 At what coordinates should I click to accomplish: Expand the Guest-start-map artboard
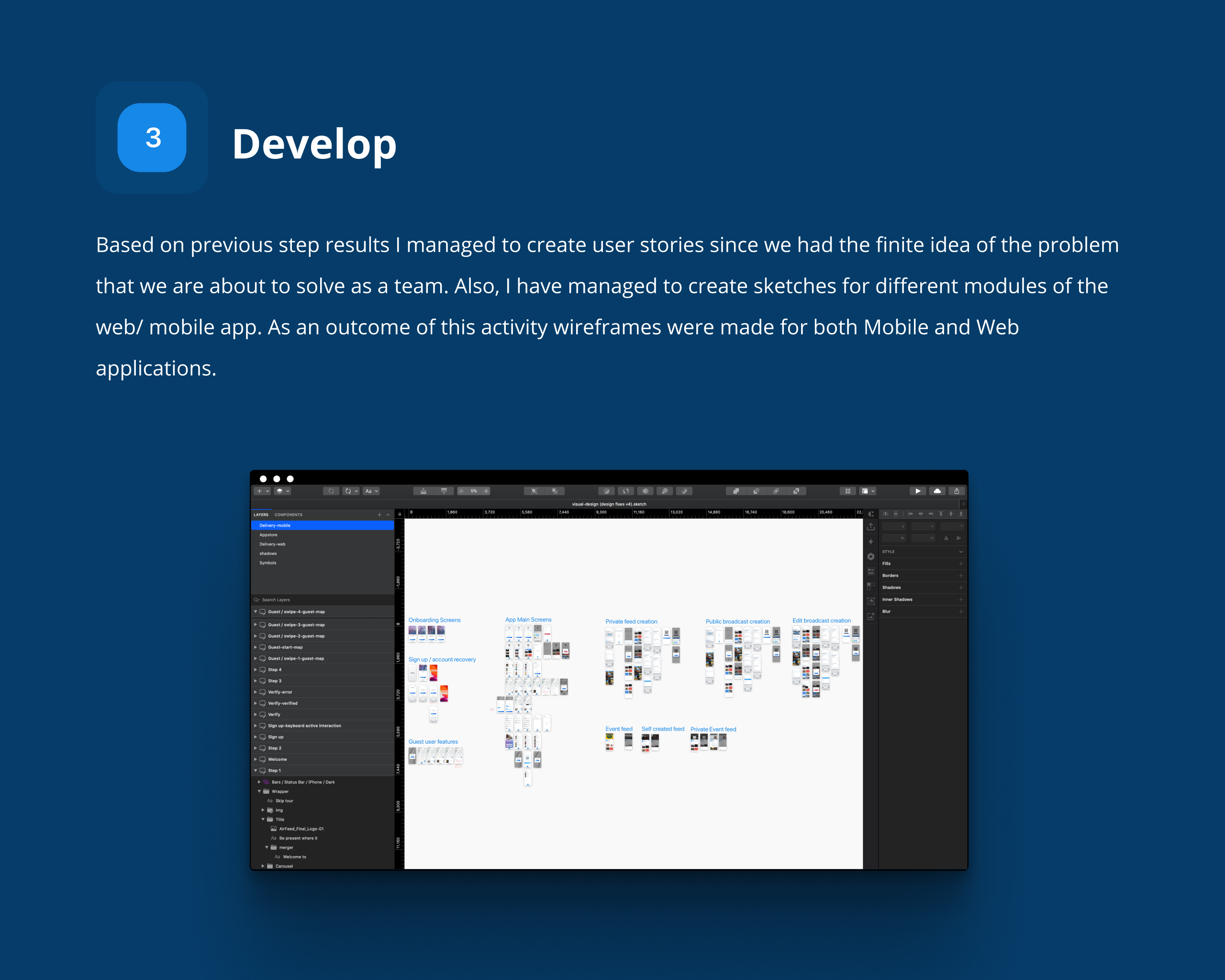(x=255, y=647)
